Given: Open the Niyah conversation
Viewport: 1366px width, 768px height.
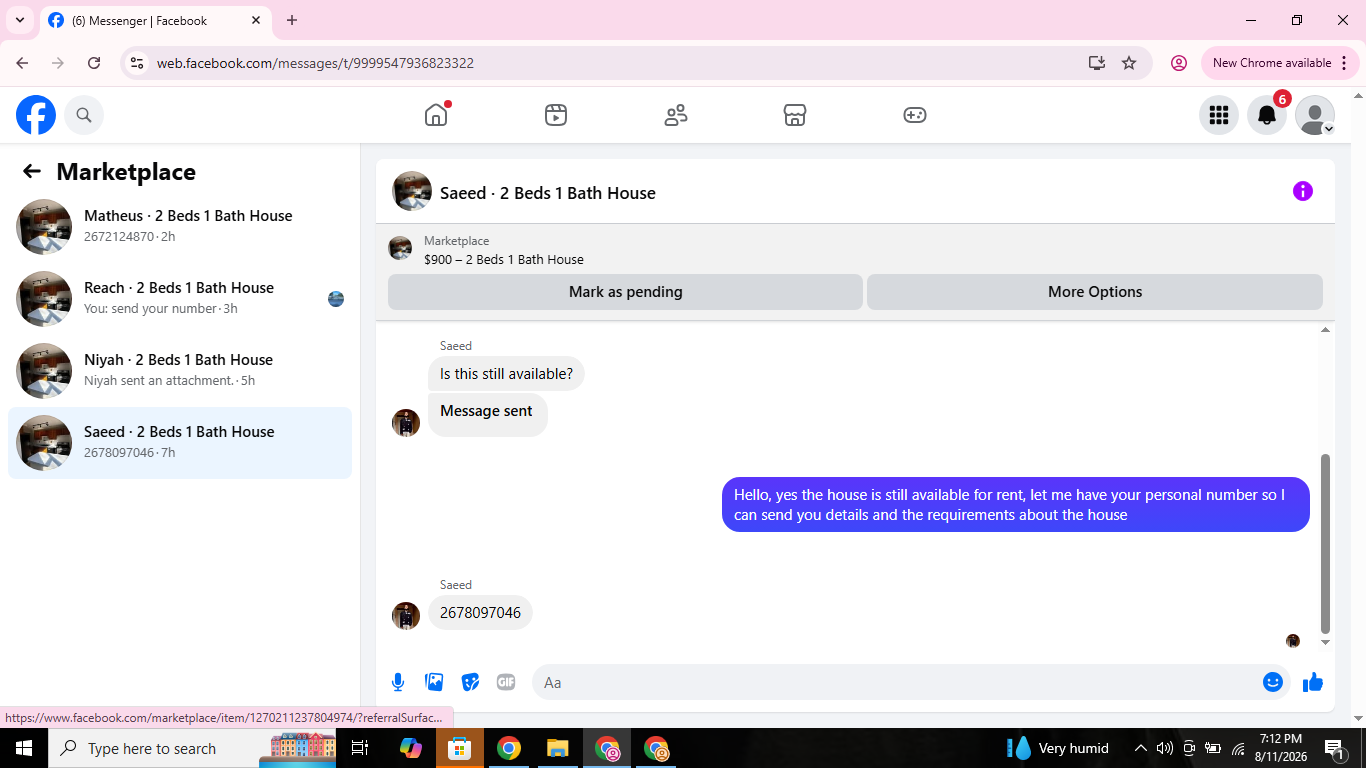Looking at the screenshot, I should (180, 371).
